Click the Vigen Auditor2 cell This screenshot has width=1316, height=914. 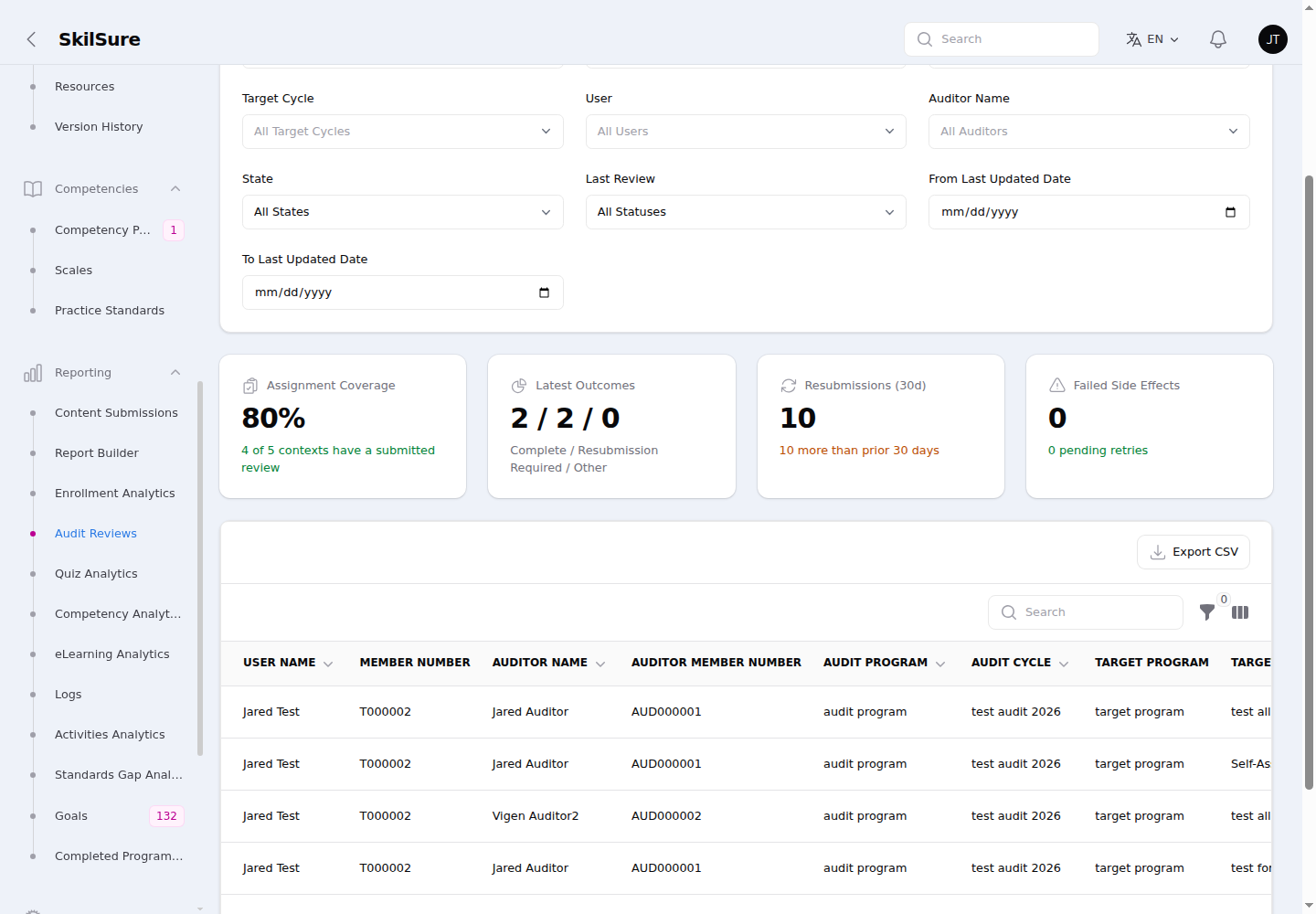coord(536,816)
